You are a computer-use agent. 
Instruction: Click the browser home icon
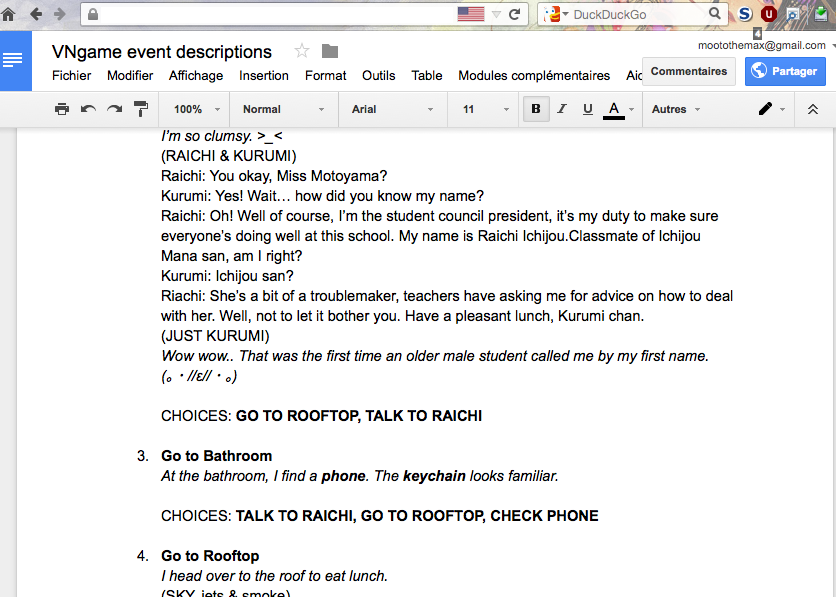9,14
